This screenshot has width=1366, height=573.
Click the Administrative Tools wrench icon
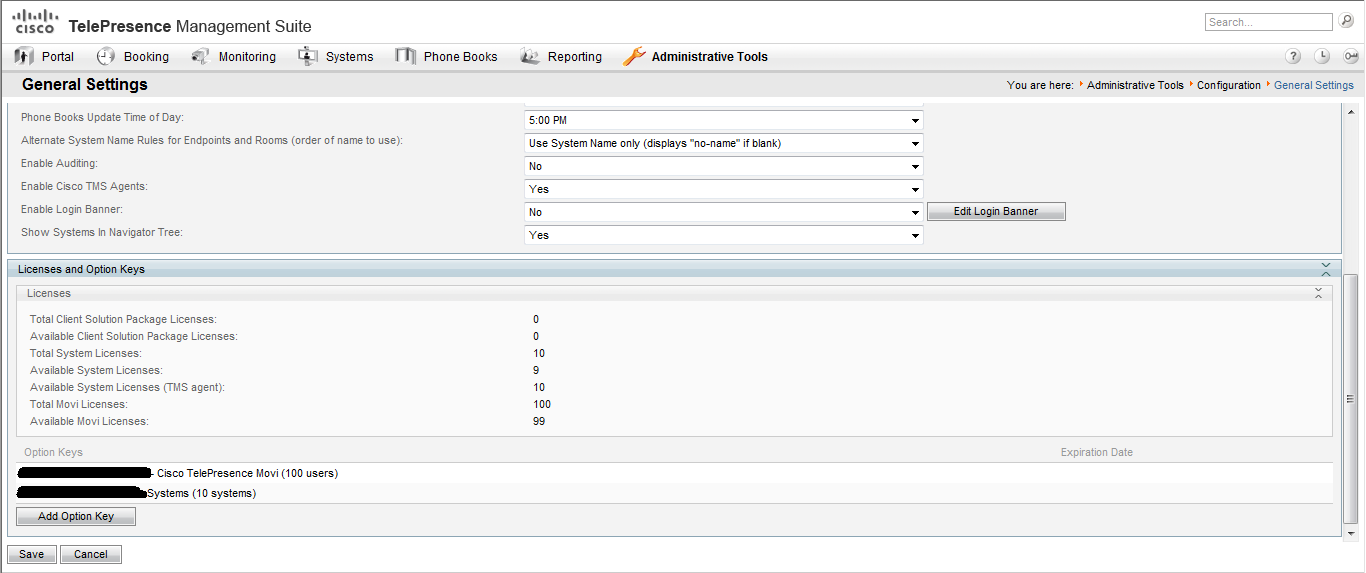634,57
